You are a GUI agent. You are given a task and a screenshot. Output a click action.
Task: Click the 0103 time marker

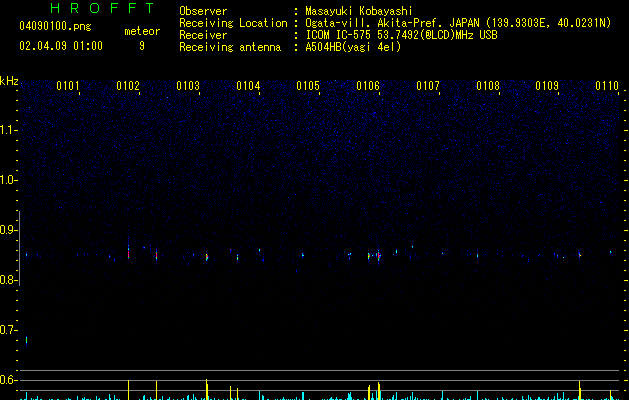coord(188,86)
